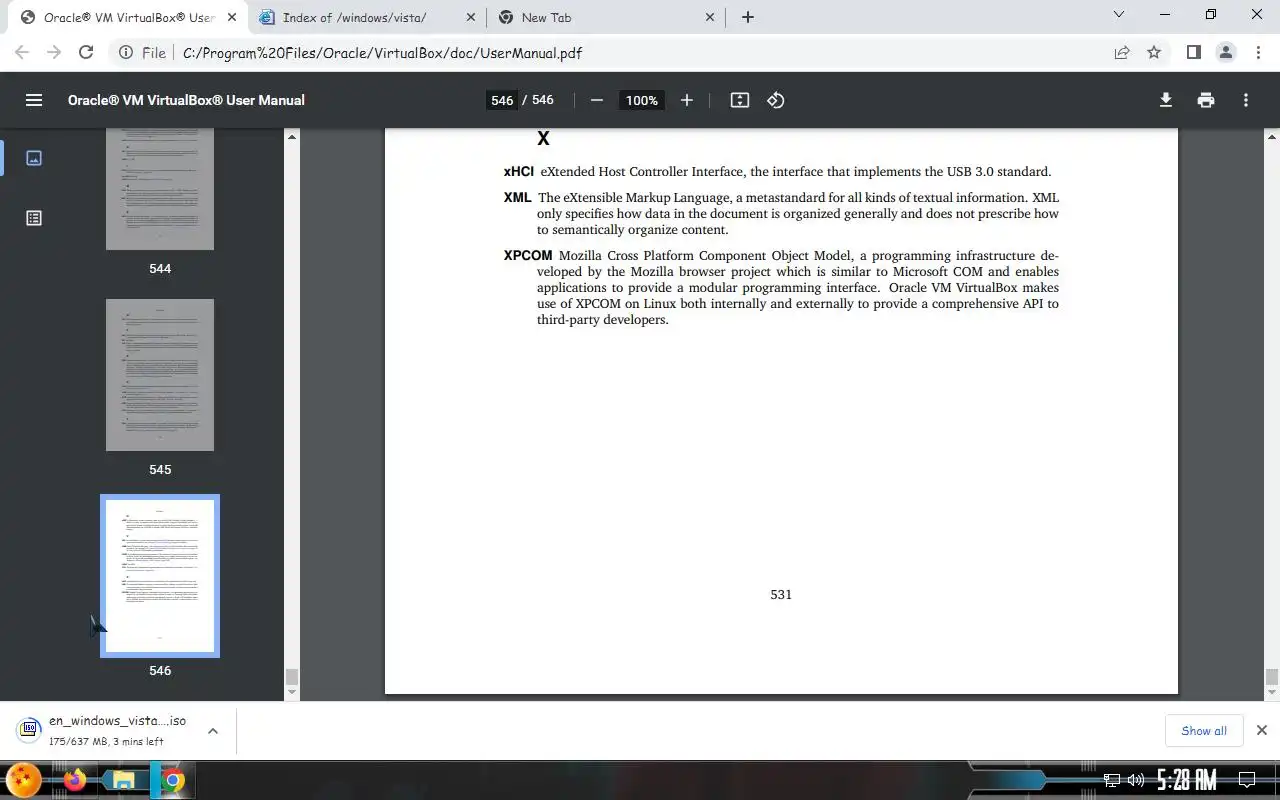Open the Start menu orb
This screenshot has height=800, width=1280.
[24, 780]
